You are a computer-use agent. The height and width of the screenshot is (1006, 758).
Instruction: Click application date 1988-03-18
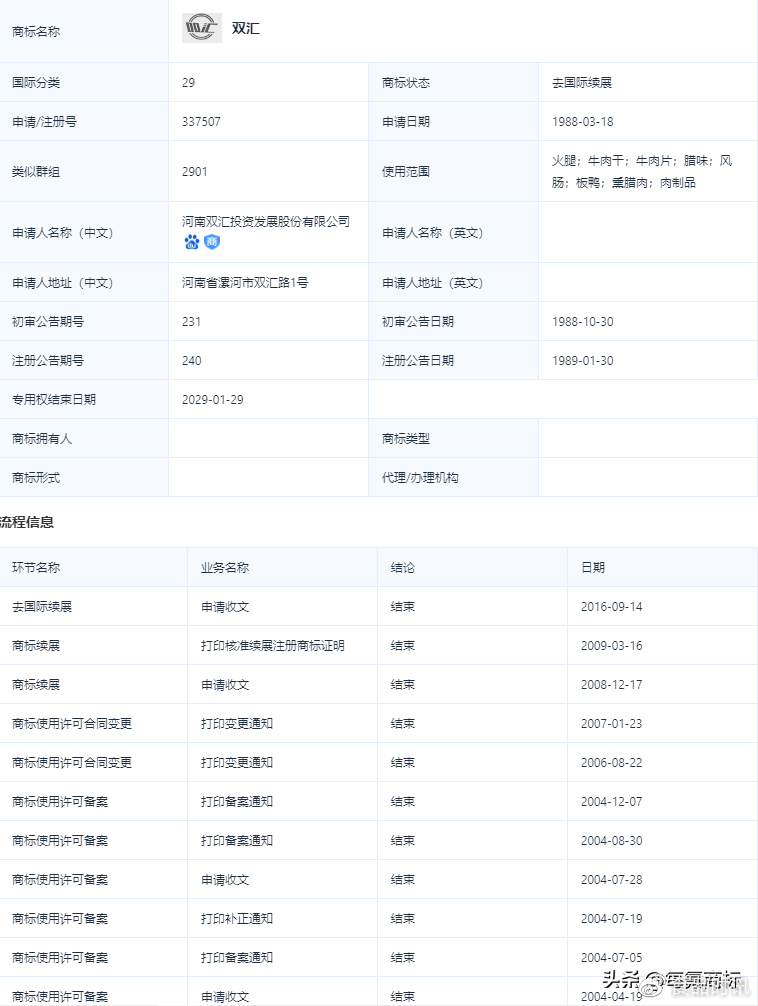click(583, 121)
